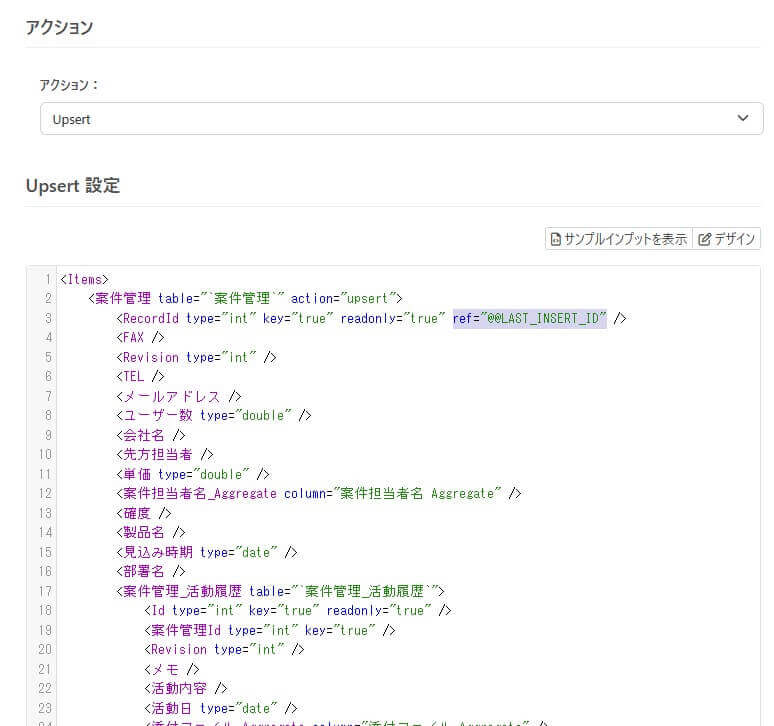Click the 見込み時期 type="date" line
774x726 pixels.
click(x=207, y=552)
